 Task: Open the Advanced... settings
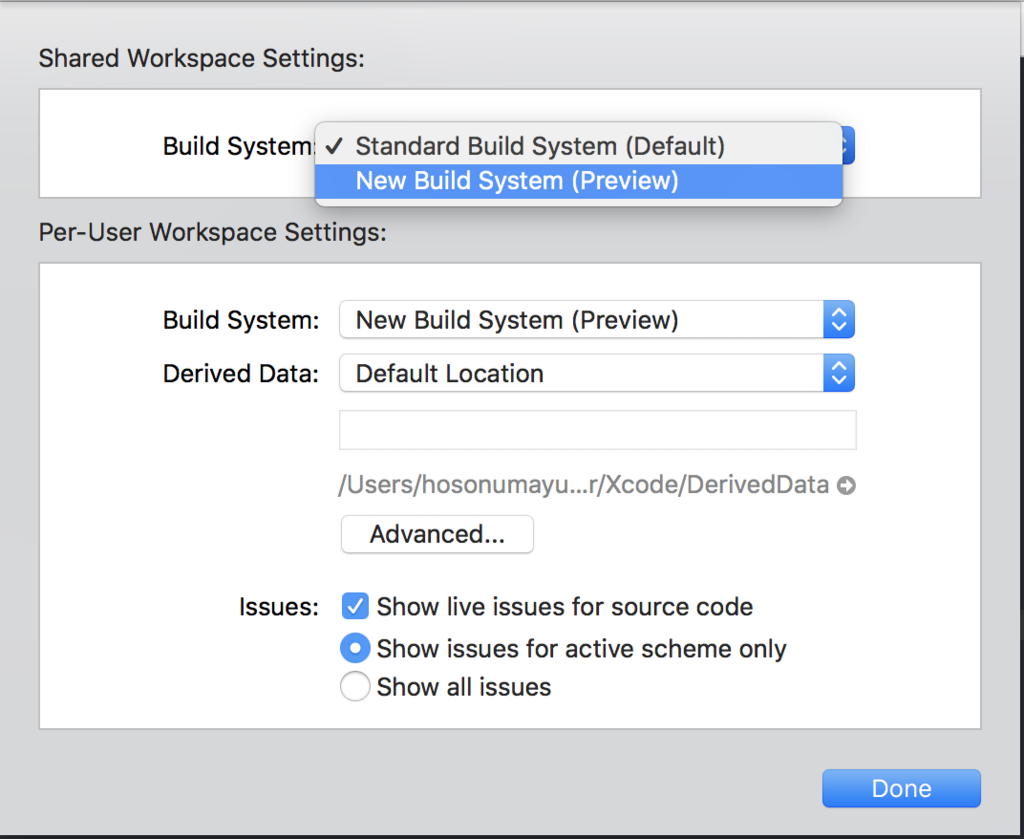click(437, 534)
